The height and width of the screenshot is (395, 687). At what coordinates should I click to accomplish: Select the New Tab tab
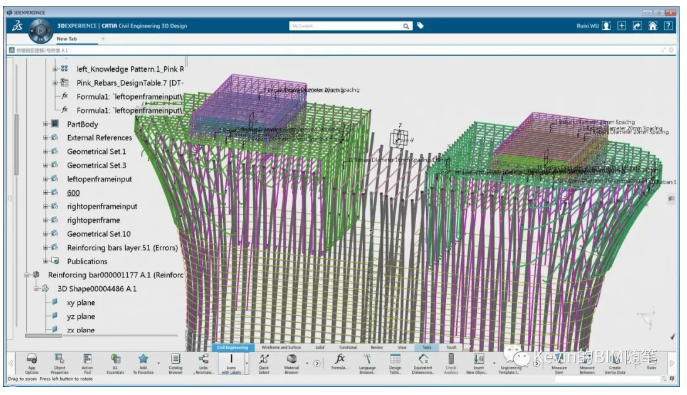(x=67, y=39)
